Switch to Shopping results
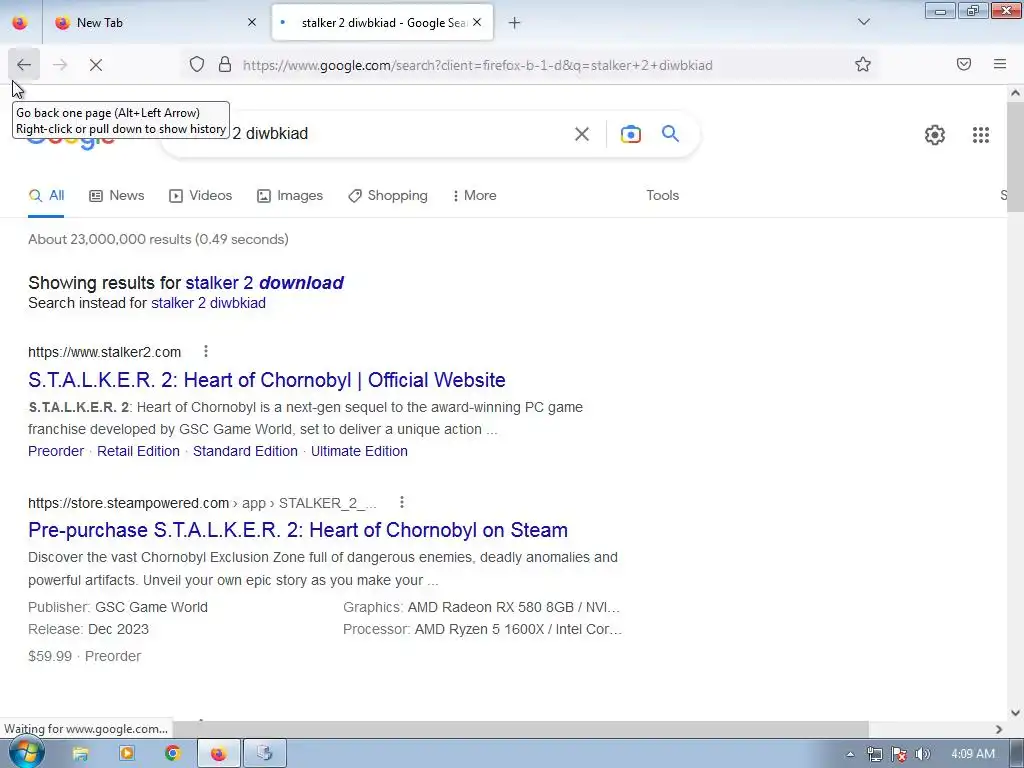This screenshot has height=768, width=1024. 388,195
